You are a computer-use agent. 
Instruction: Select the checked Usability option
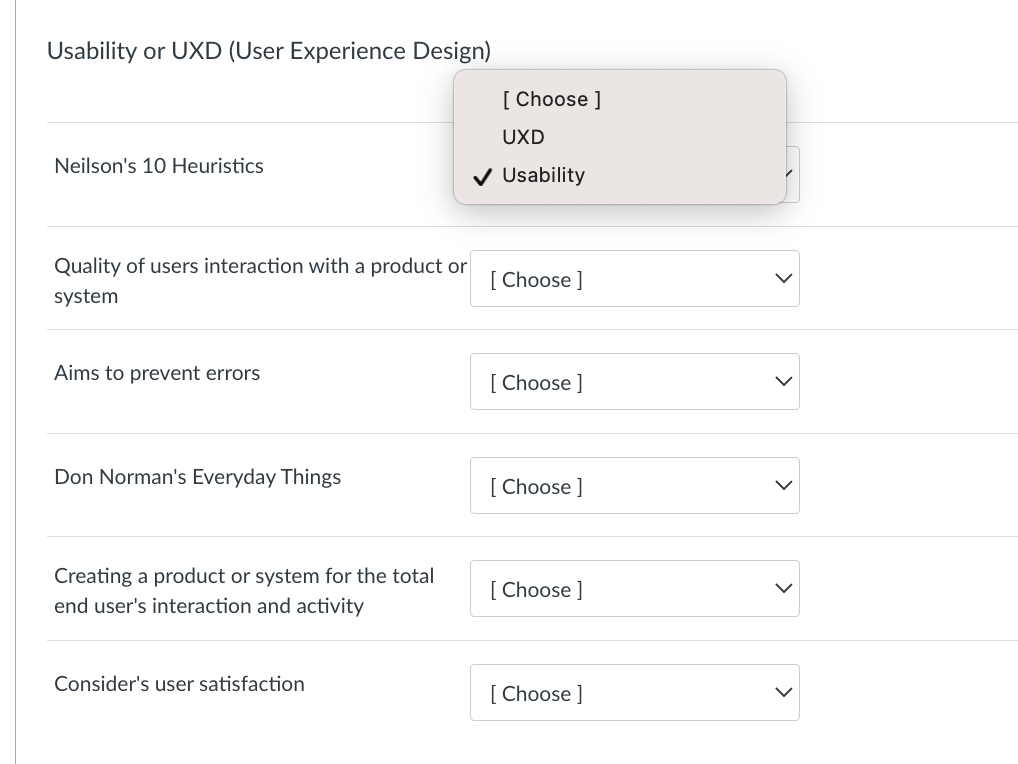pos(543,175)
